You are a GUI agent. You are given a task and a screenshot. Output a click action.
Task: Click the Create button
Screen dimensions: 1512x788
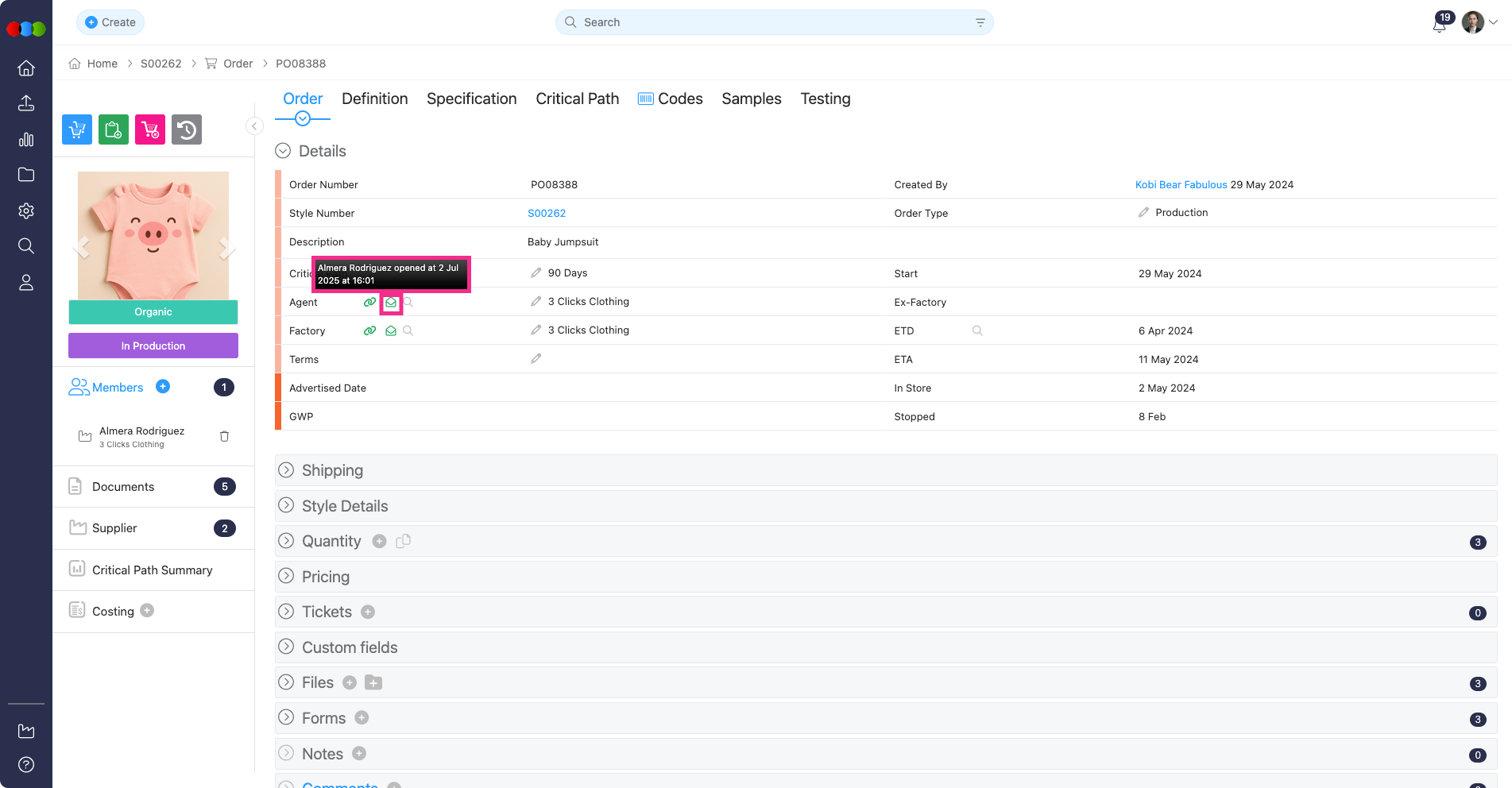(110, 22)
